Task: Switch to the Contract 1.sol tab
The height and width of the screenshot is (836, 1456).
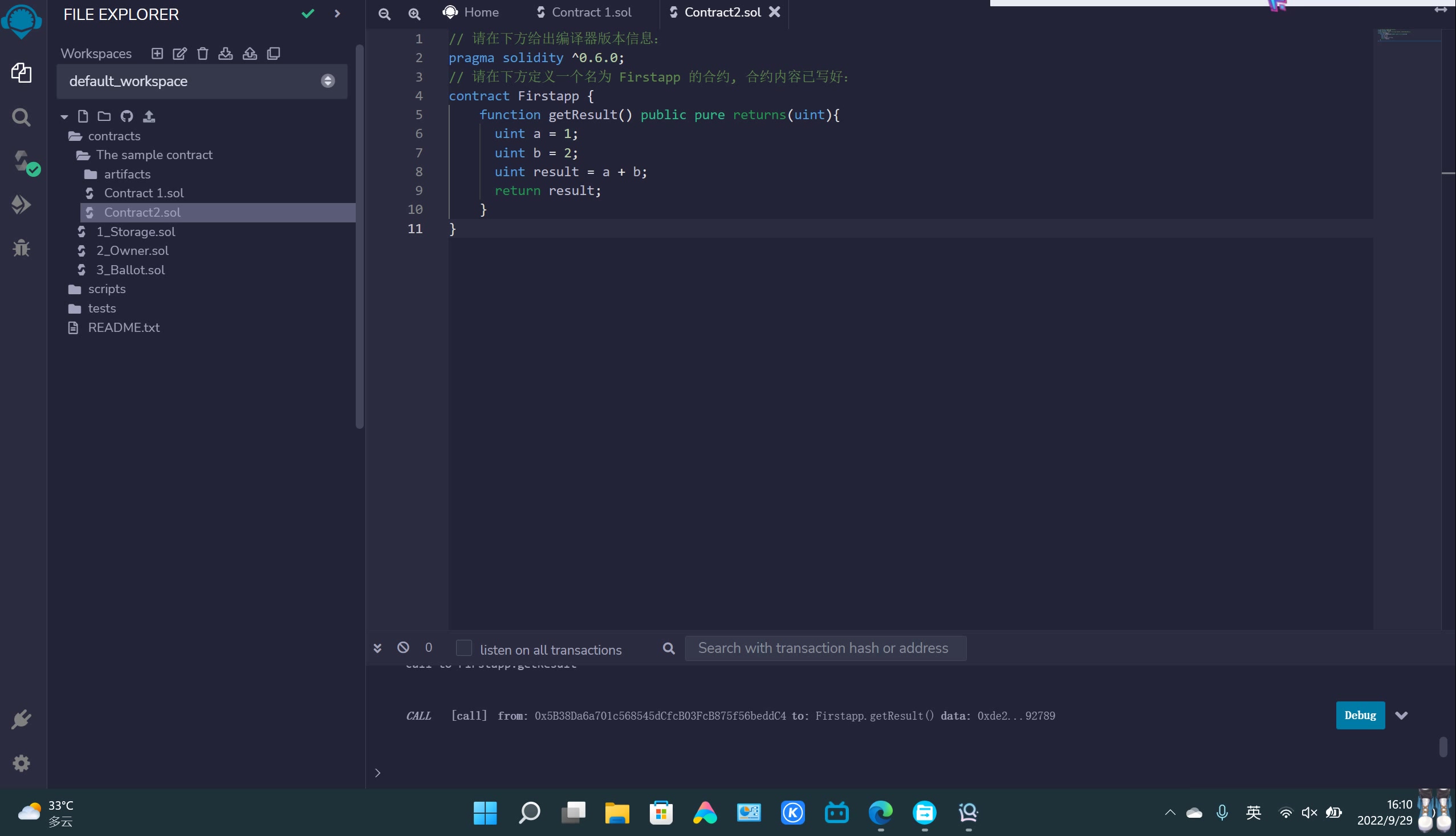Action: (x=591, y=12)
